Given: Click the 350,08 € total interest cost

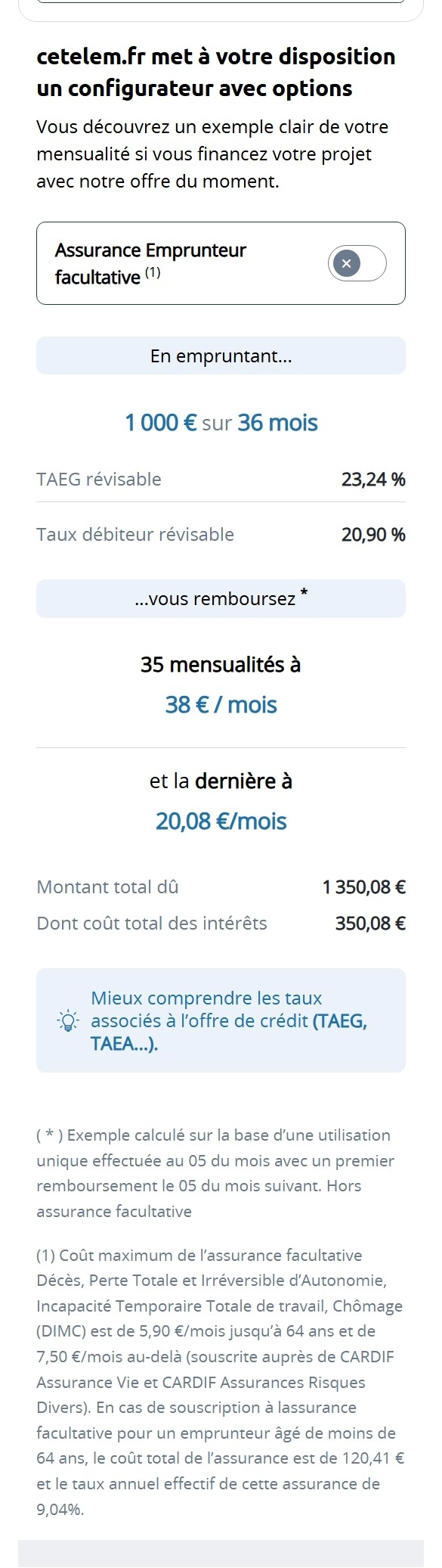Looking at the screenshot, I should pyautogui.click(x=370, y=923).
